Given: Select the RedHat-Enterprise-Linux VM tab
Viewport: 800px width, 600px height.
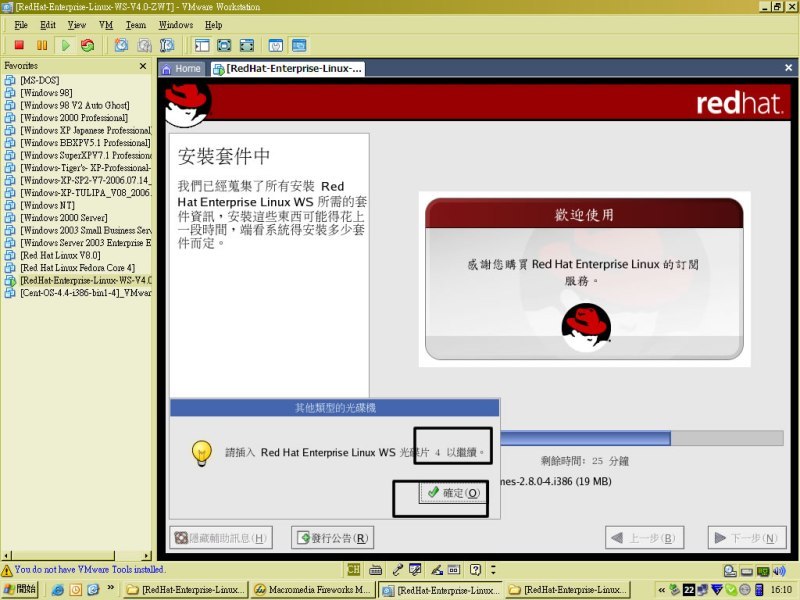Looking at the screenshot, I should pyautogui.click(x=288, y=69).
